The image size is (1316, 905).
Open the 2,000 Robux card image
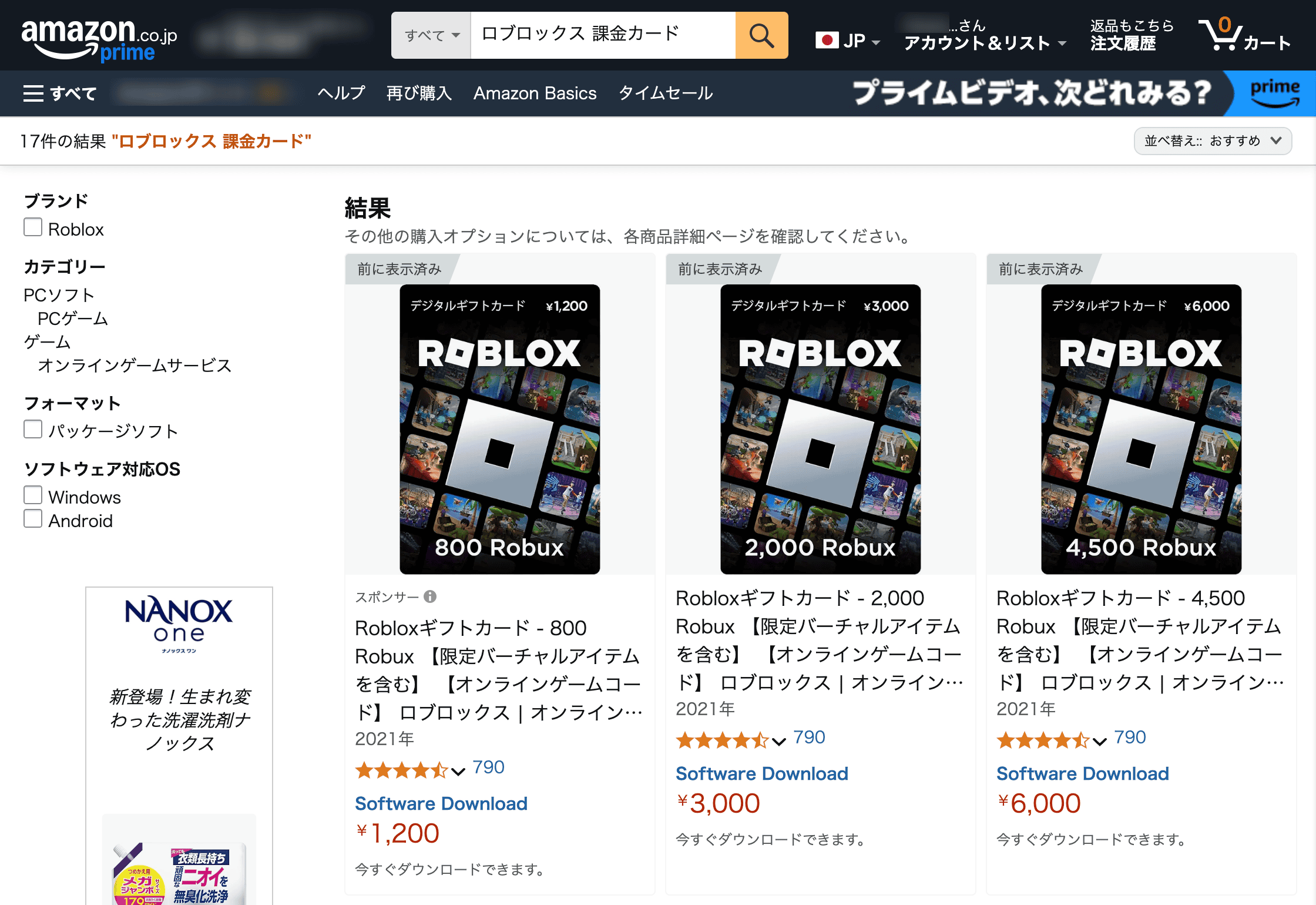pos(821,429)
